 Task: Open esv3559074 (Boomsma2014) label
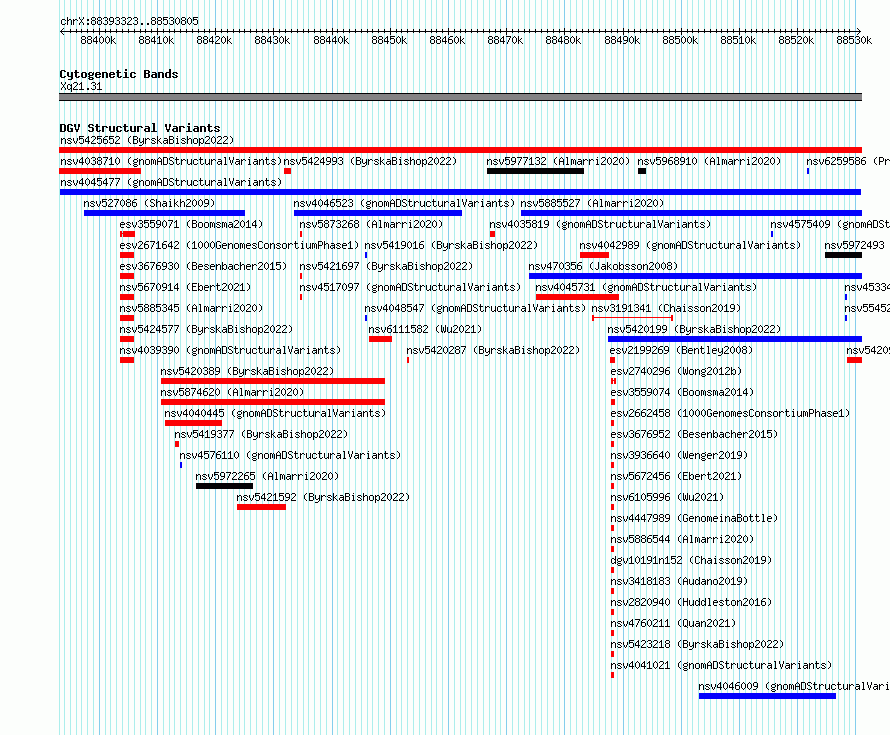[x=682, y=392]
